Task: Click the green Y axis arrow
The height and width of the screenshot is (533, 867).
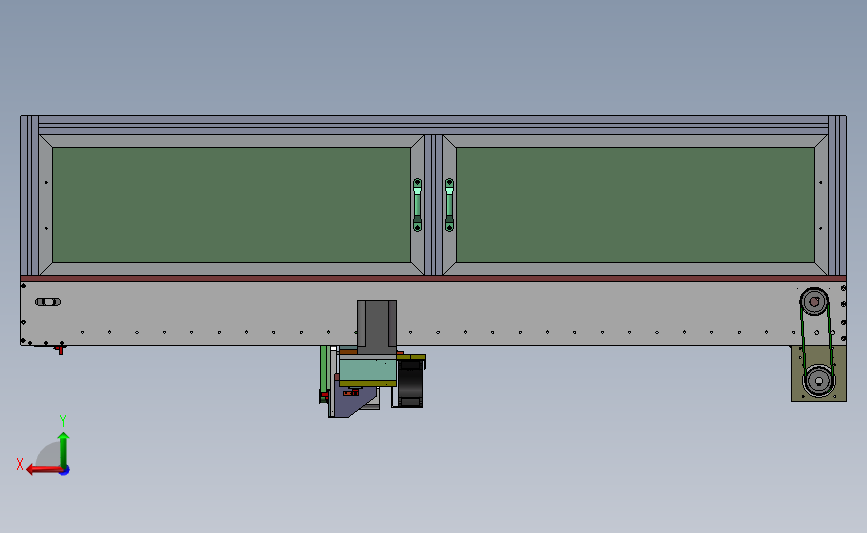Action: click(64, 449)
